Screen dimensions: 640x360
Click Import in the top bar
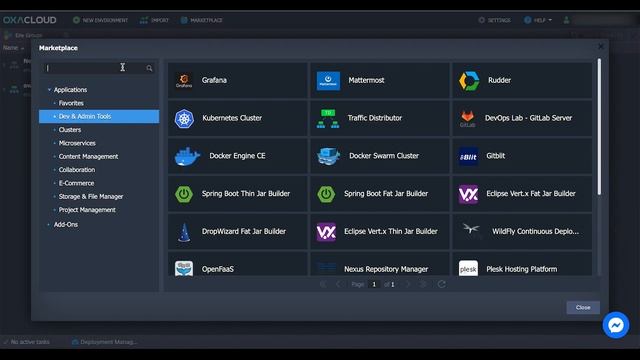tap(154, 20)
